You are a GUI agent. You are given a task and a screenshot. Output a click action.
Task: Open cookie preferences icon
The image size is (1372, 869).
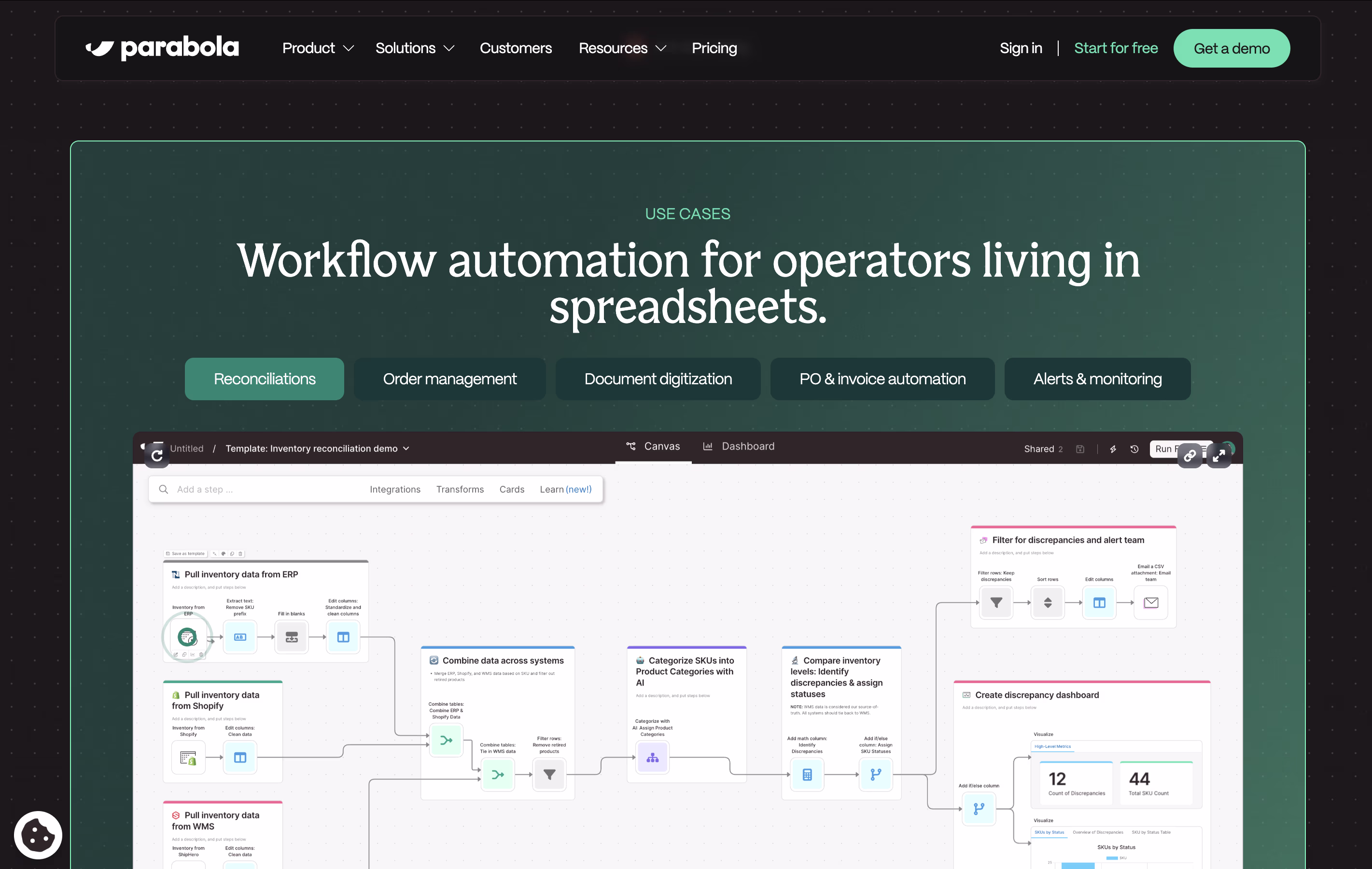click(38, 835)
